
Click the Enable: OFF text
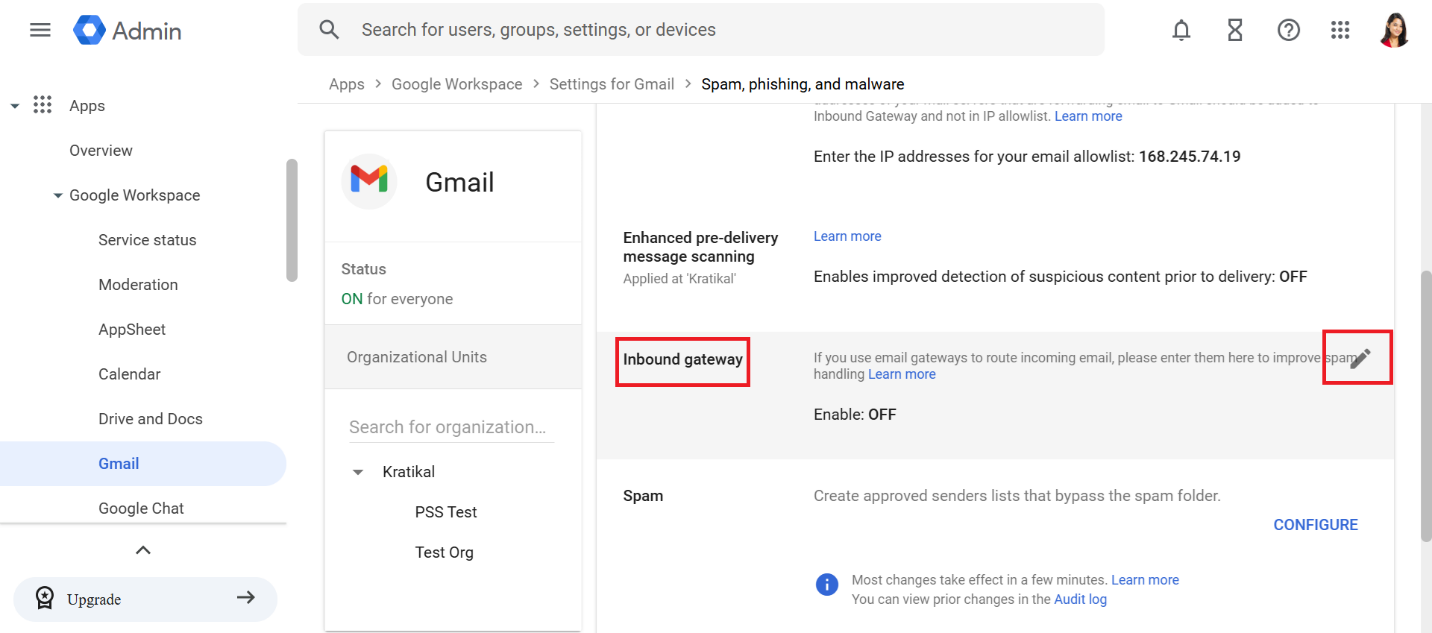tap(855, 414)
